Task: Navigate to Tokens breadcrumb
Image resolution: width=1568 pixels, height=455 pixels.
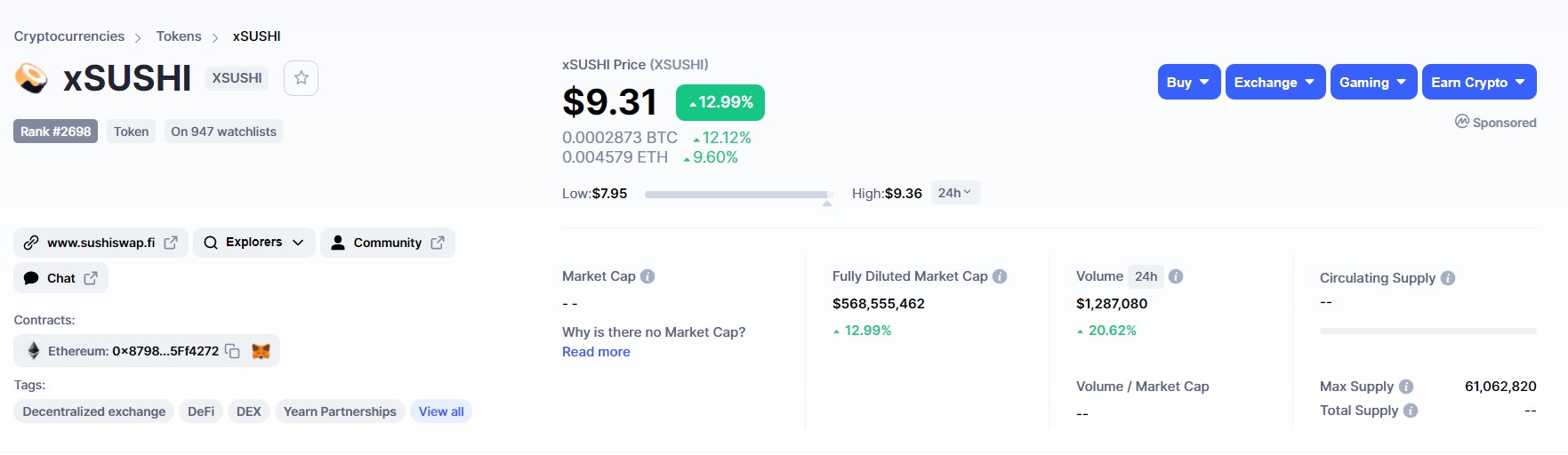Action: (x=179, y=36)
